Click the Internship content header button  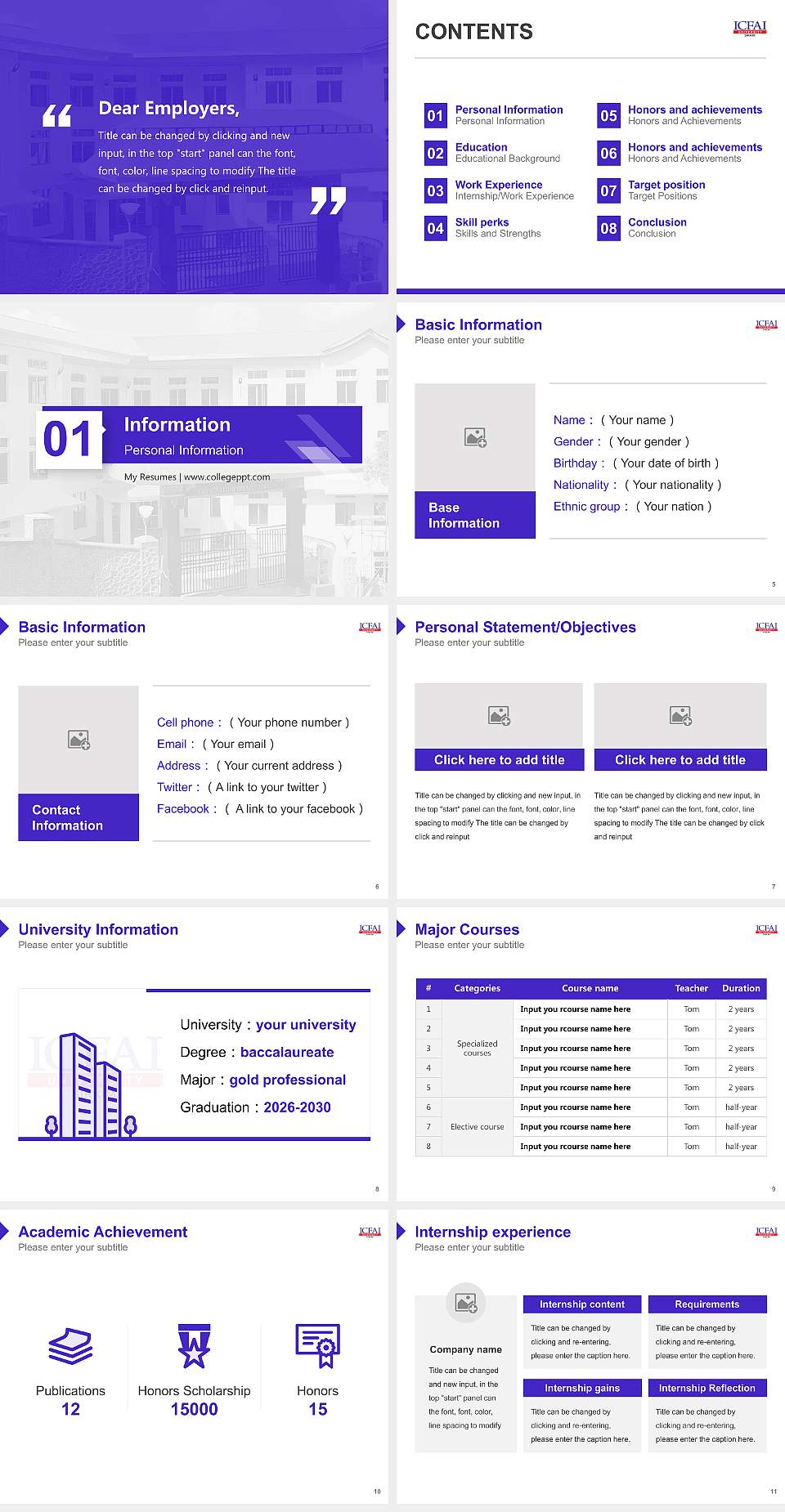581,1304
